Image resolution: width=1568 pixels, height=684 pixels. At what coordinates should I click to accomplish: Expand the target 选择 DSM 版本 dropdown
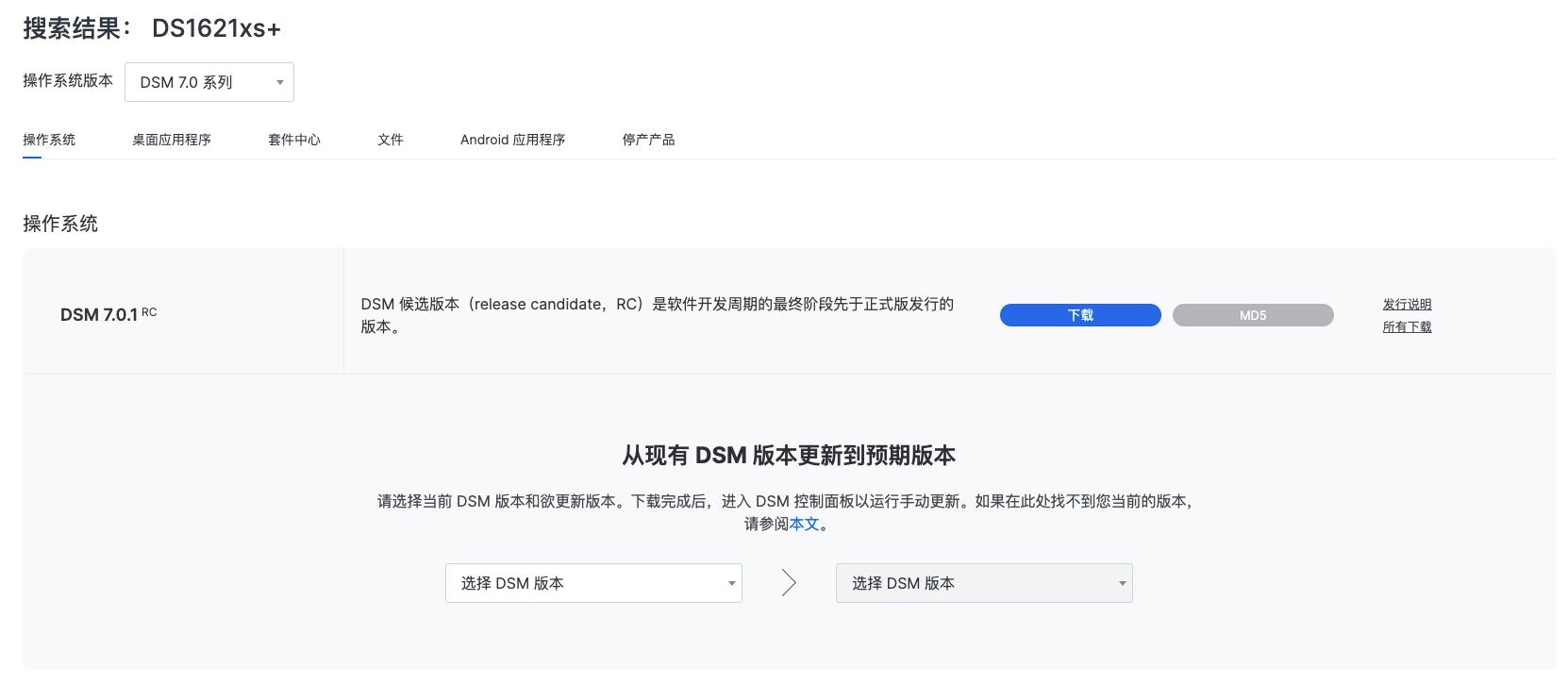click(984, 583)
